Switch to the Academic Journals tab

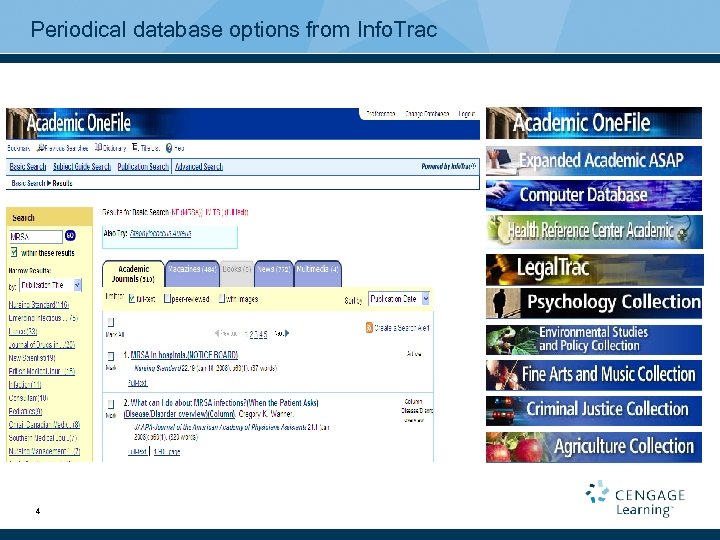(133, 274)
